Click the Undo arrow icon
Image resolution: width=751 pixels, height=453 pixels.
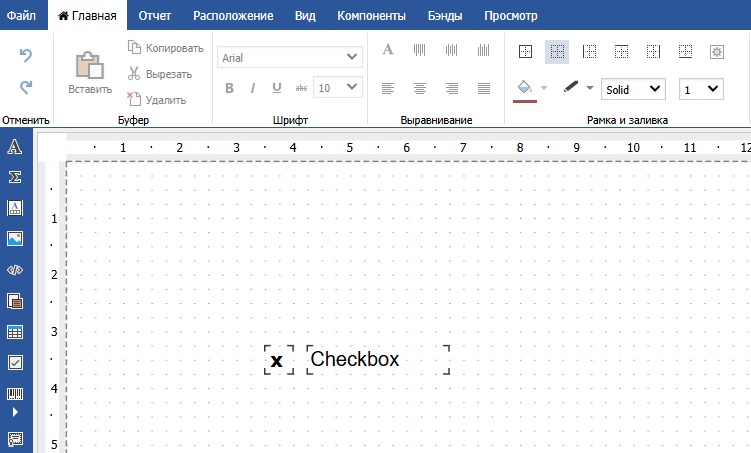pos(26,56)
